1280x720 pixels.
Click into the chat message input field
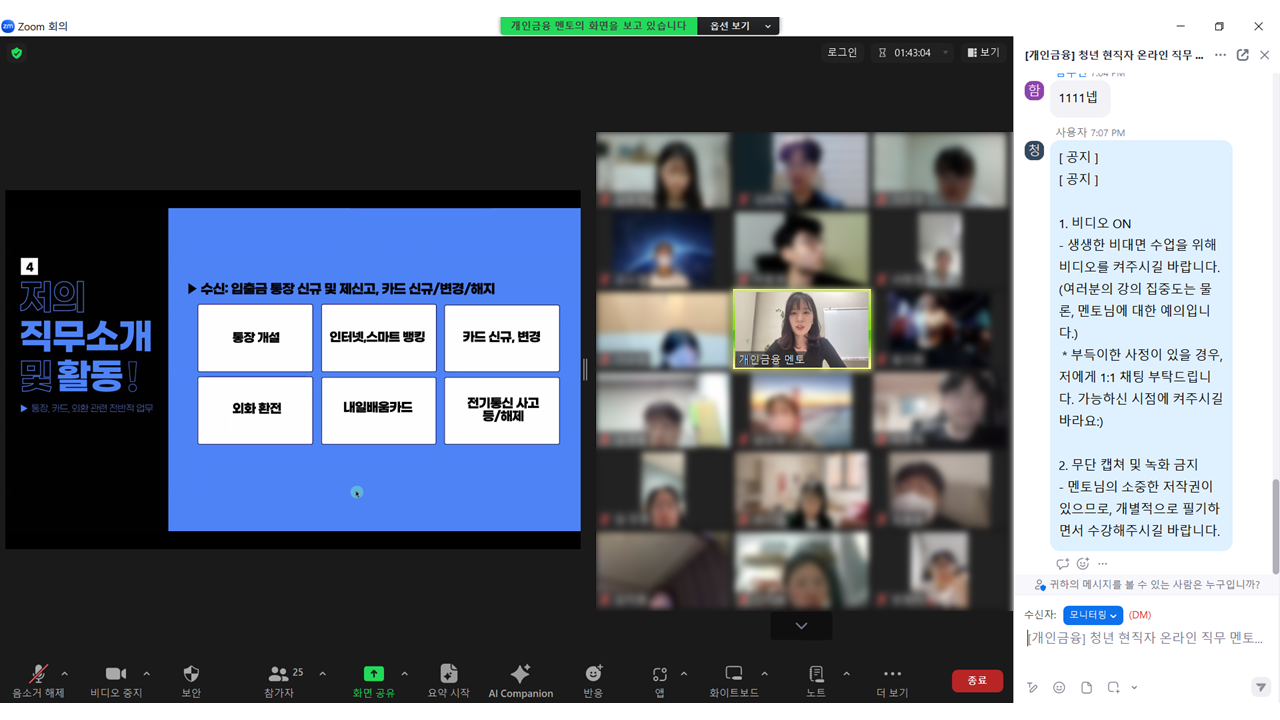(1145, 638)
